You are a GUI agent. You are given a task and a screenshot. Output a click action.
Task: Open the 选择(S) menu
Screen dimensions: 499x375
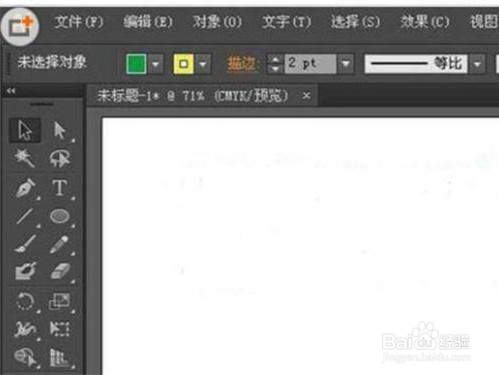click(356, 23)
